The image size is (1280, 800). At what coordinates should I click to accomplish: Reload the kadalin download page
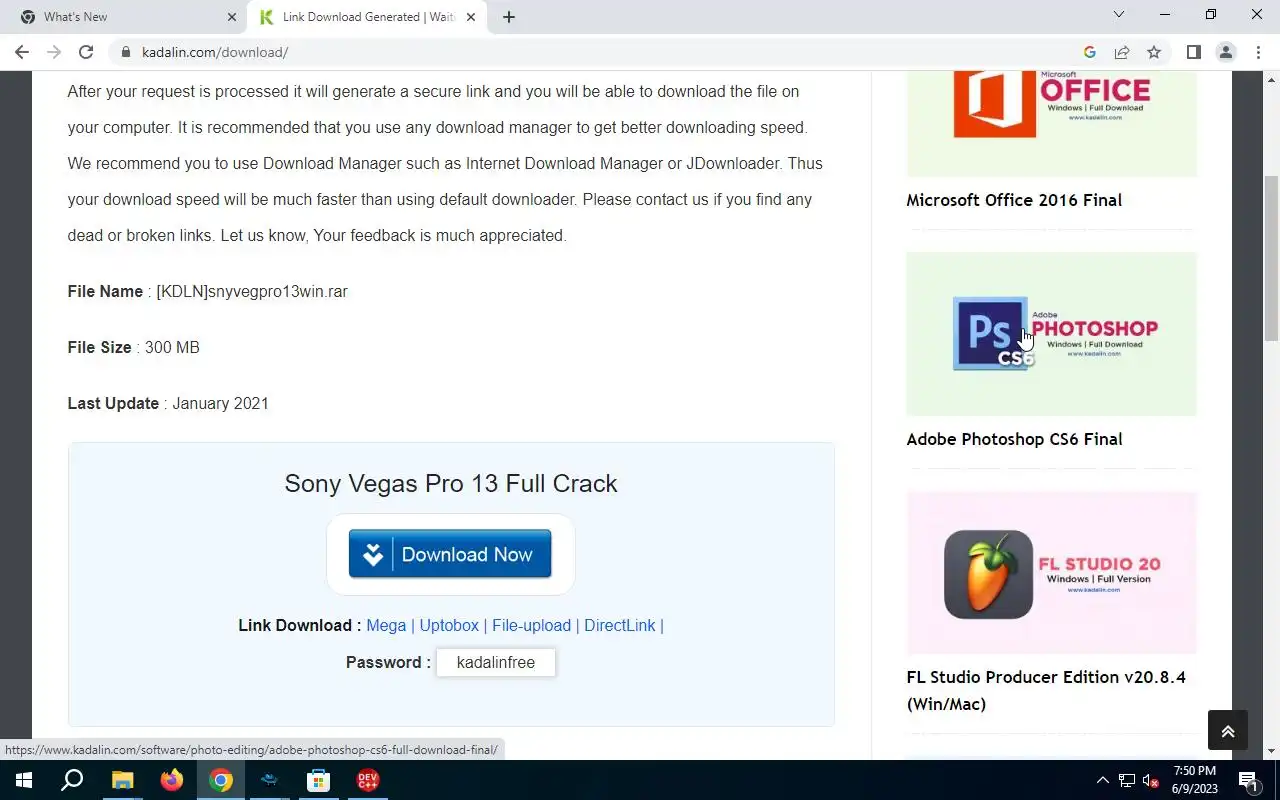(86, 52)
